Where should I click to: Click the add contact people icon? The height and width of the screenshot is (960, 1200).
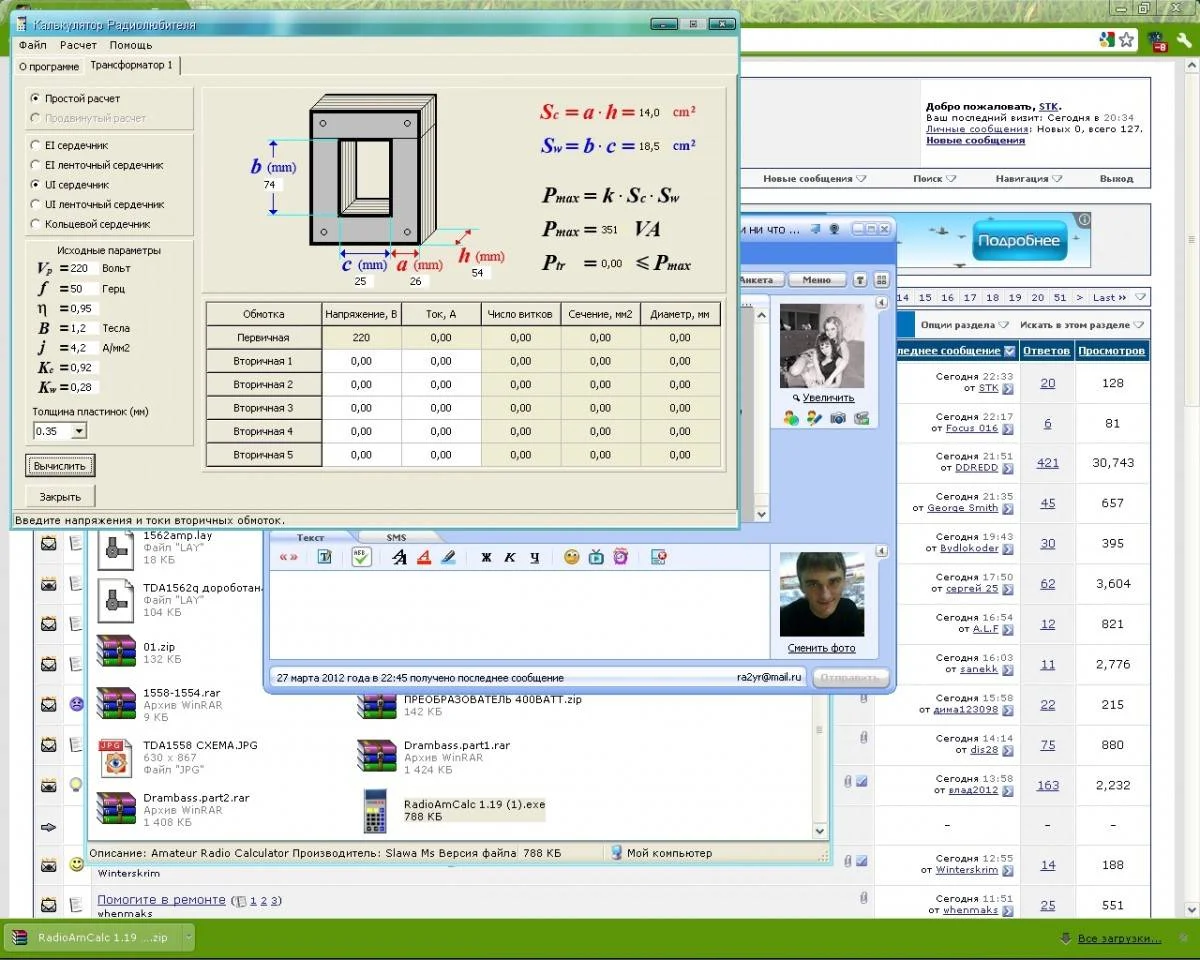point(791,417)
